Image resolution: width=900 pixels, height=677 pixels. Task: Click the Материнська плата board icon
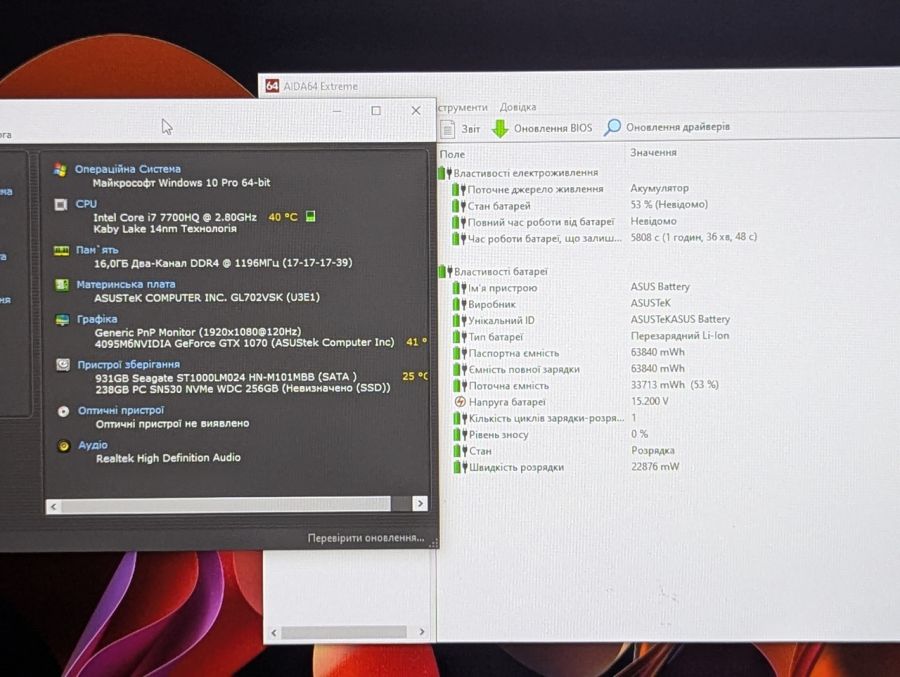(x=61, y=285)
